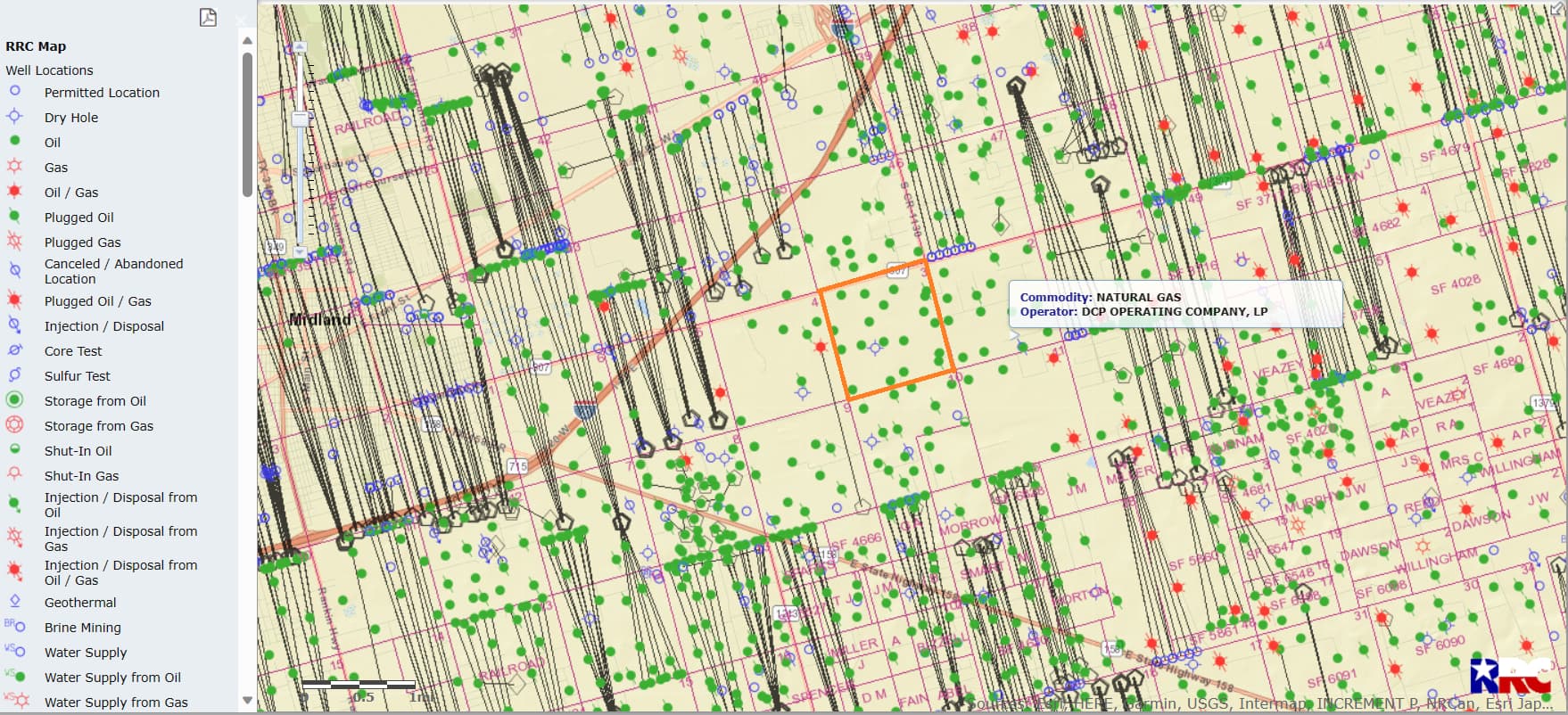The image size is (1568, 715).
Task: Click the Dry Hole legend symbol
Action: click(14, 117)
